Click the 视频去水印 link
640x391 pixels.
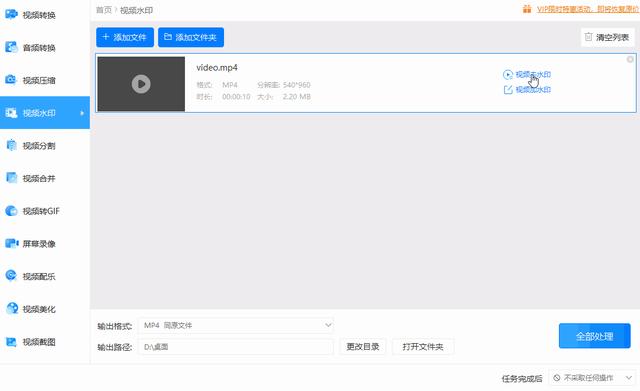coord(533,75)
